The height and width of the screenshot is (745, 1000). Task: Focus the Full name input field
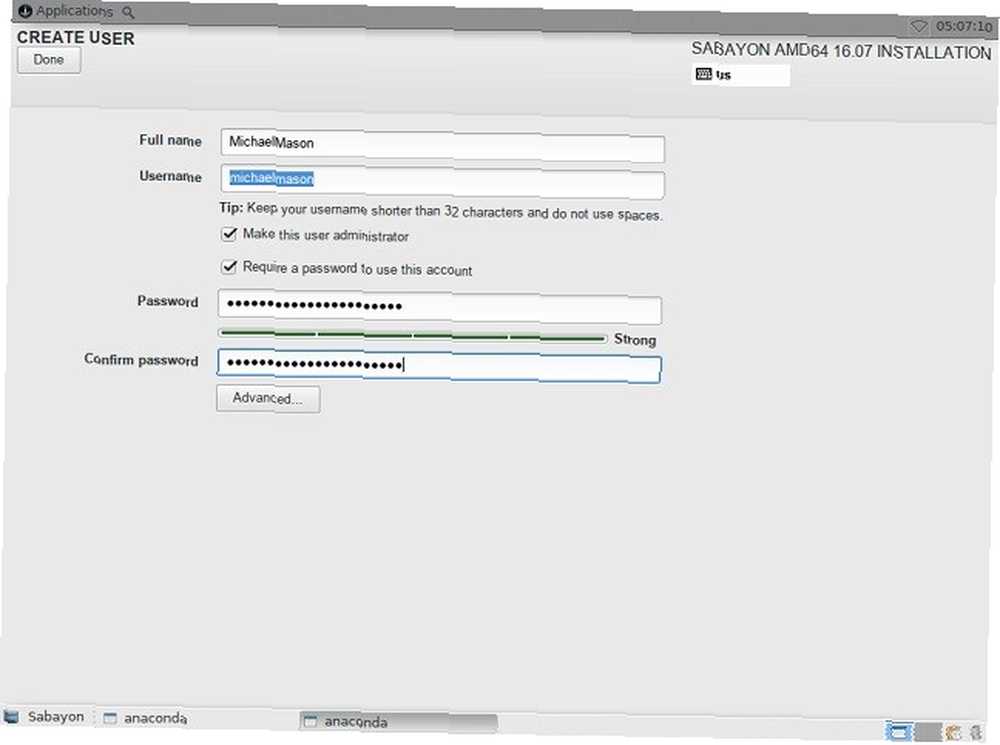pyautogui.click(x=442, y=145)
